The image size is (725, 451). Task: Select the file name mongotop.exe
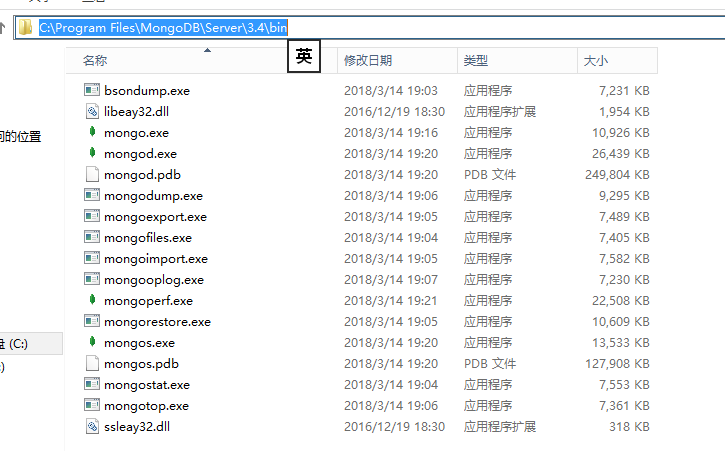tap(147, 406)
